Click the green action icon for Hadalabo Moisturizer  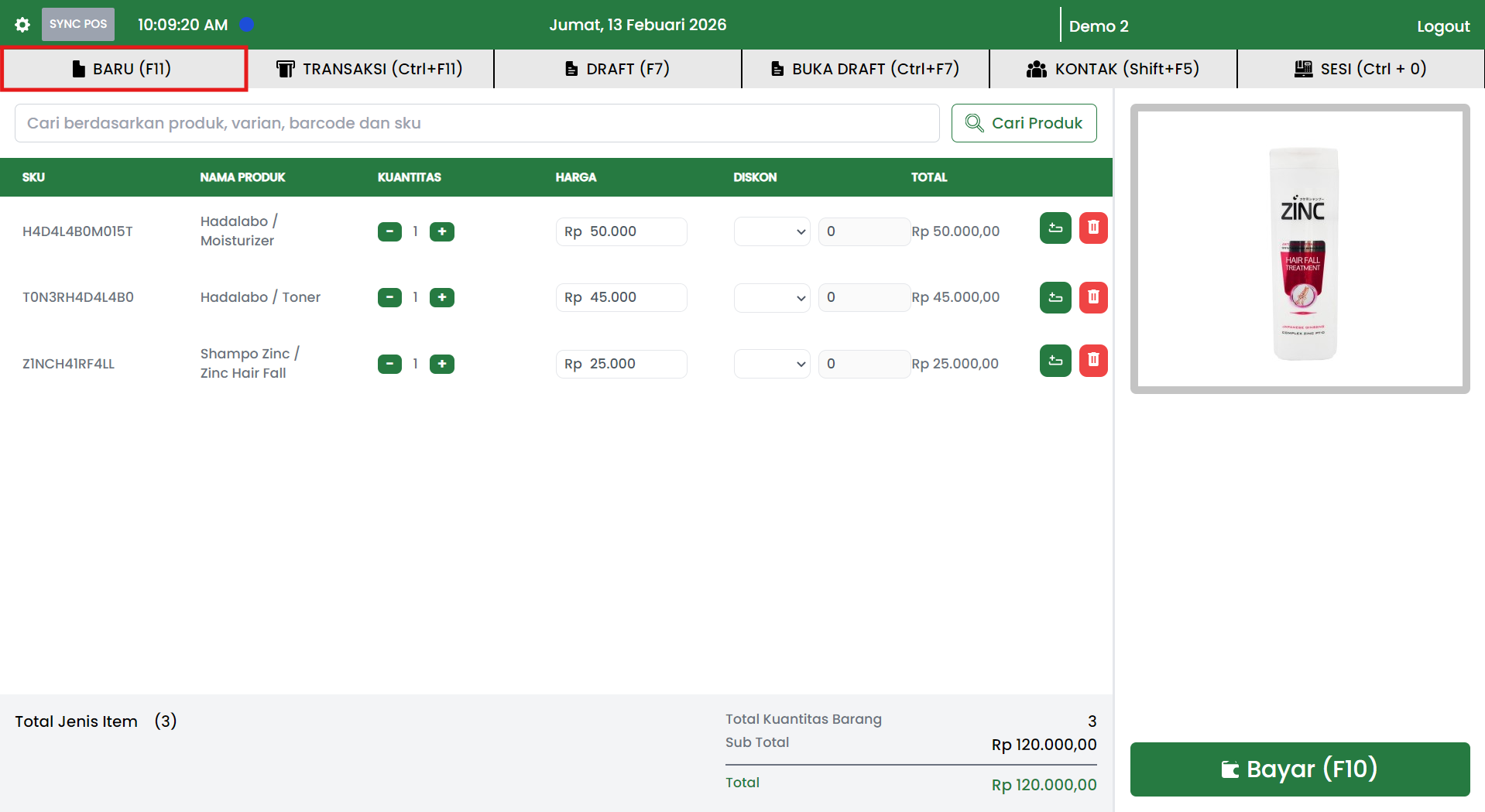click(x=1055, y=228)
